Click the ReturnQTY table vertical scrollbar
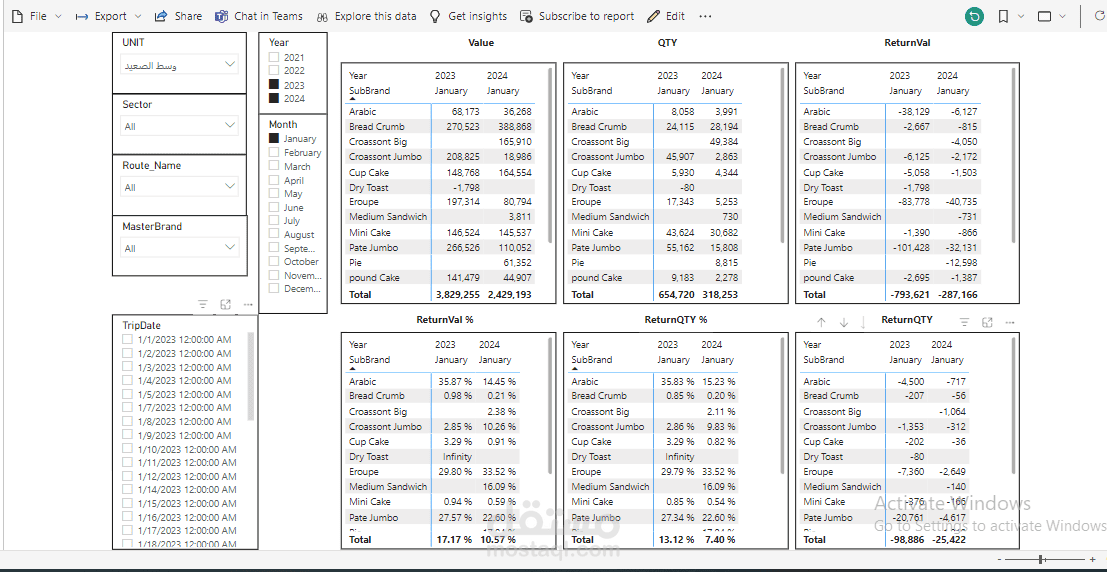This screenshot has height=572, width=1107. (1014, 406)
